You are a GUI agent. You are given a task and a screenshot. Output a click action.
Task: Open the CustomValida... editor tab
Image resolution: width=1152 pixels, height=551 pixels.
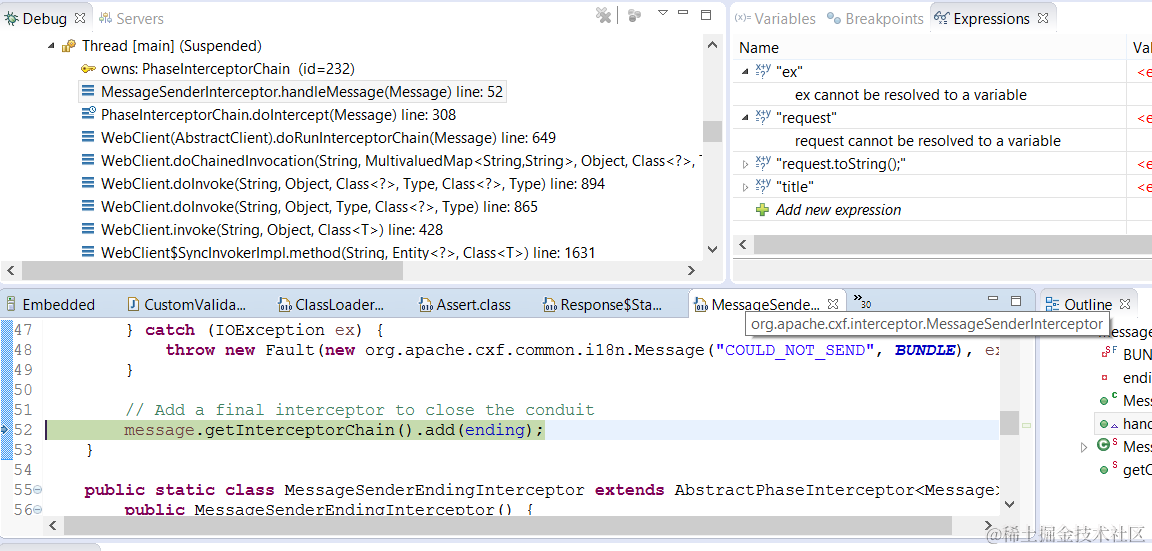click(187, 304)
